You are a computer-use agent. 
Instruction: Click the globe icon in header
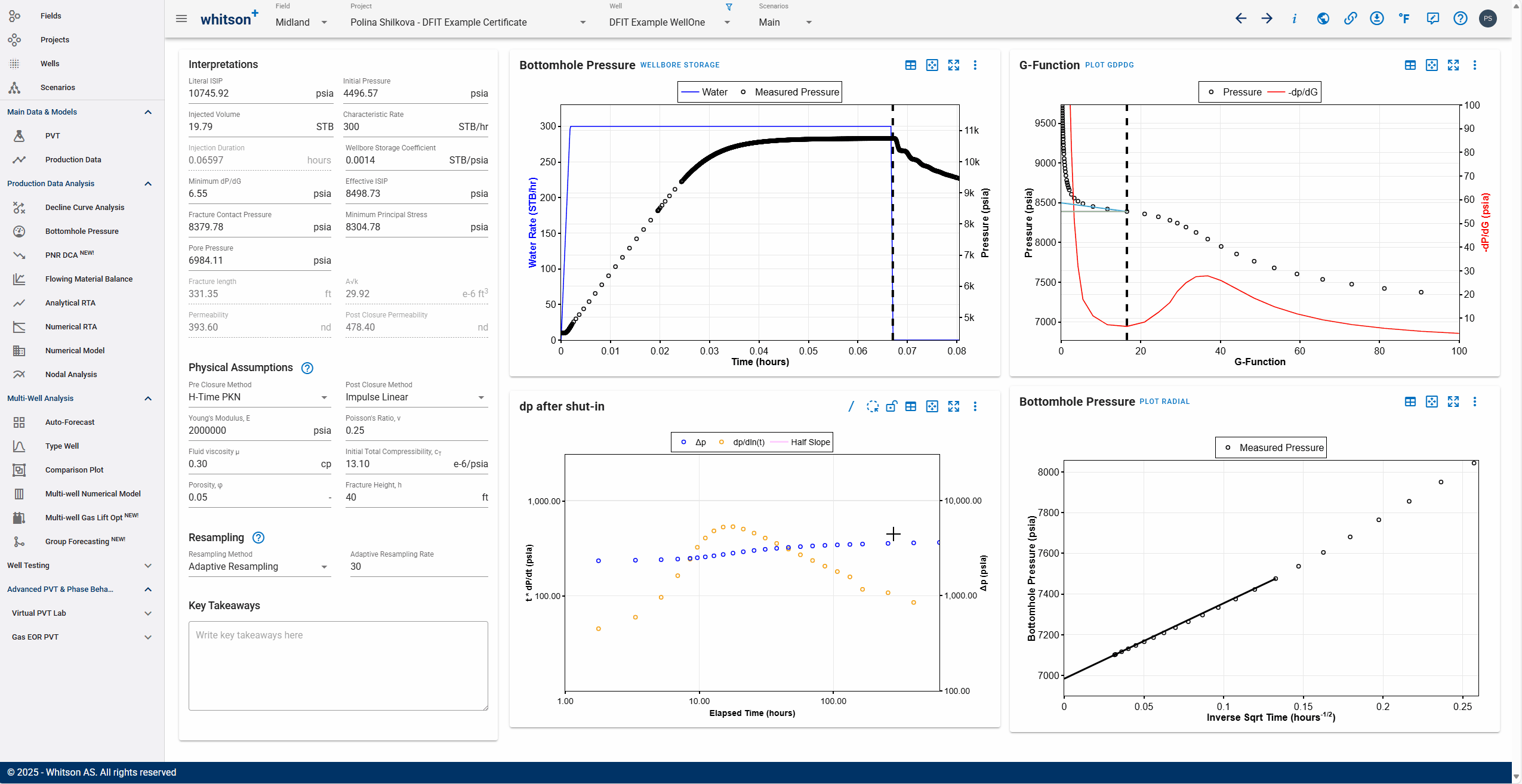pos(1323,18)
